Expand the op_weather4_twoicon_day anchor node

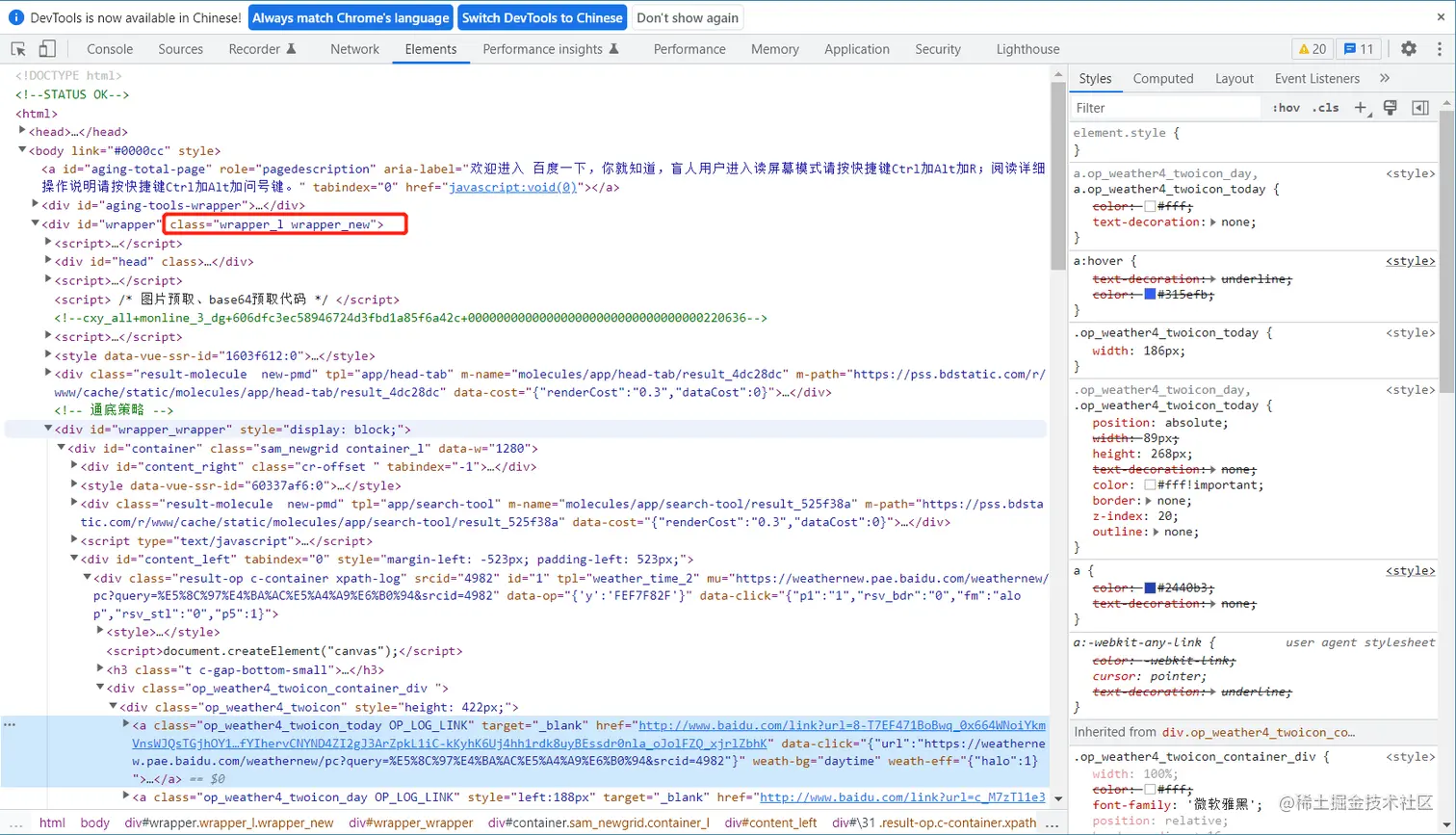(x=126, y=796)
